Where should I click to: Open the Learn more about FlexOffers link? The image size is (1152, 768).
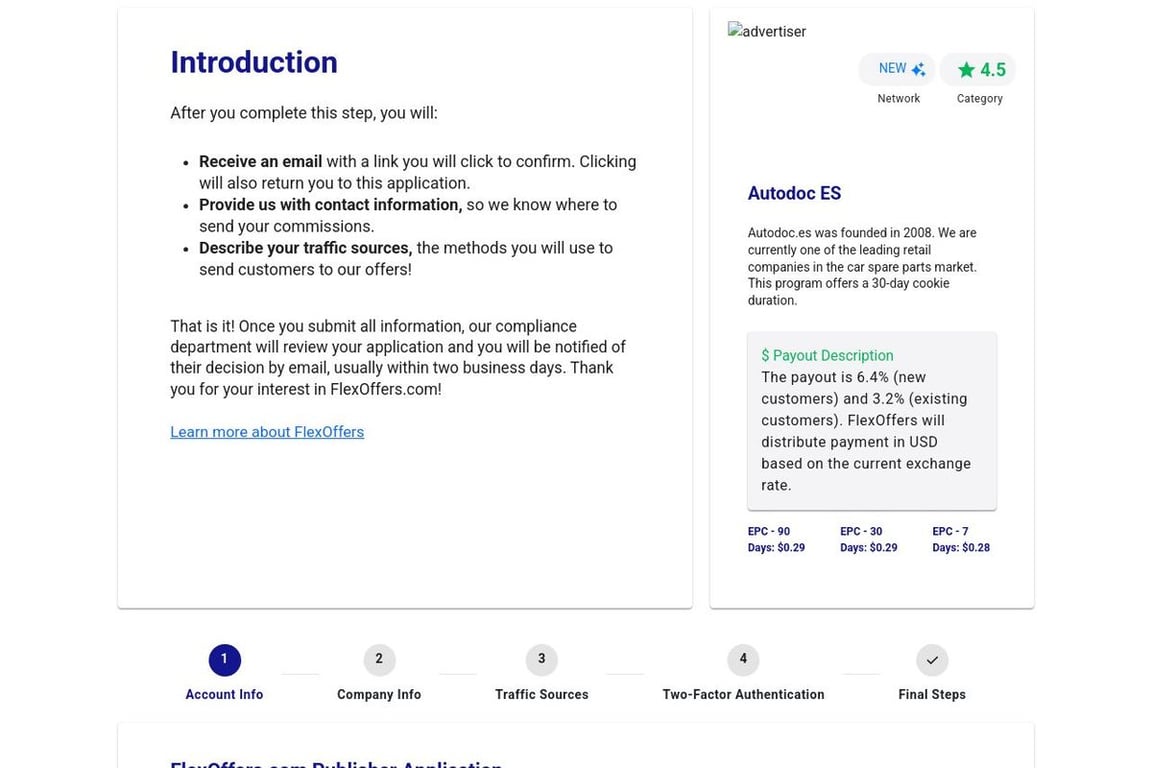[x=267, y=432]
